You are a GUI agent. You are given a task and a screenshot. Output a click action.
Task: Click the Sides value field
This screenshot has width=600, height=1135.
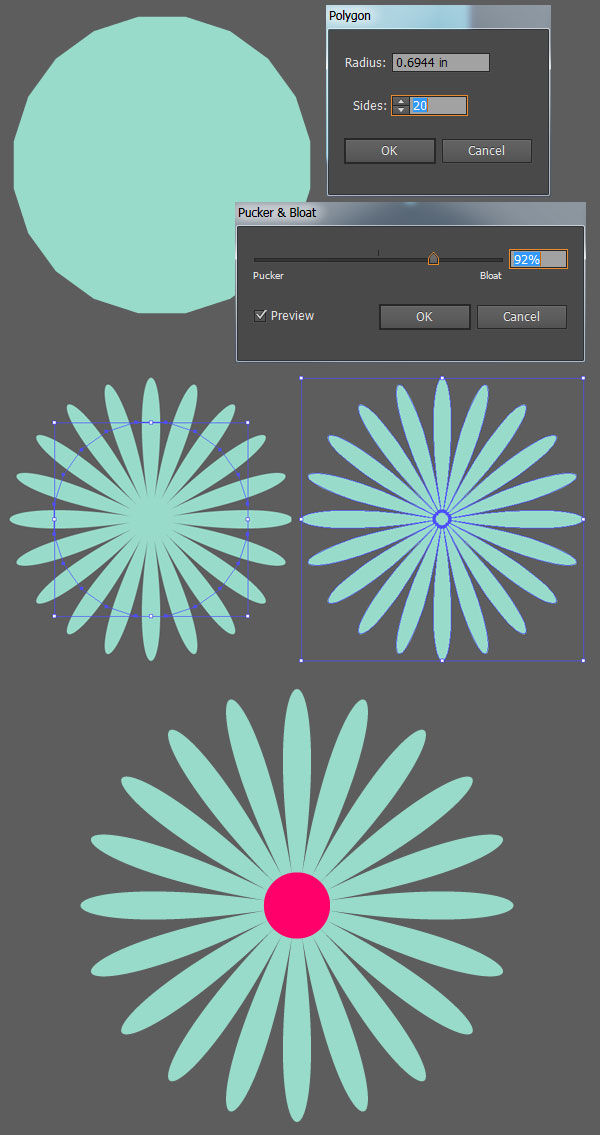pyautogui.click(x=438, y=106)
